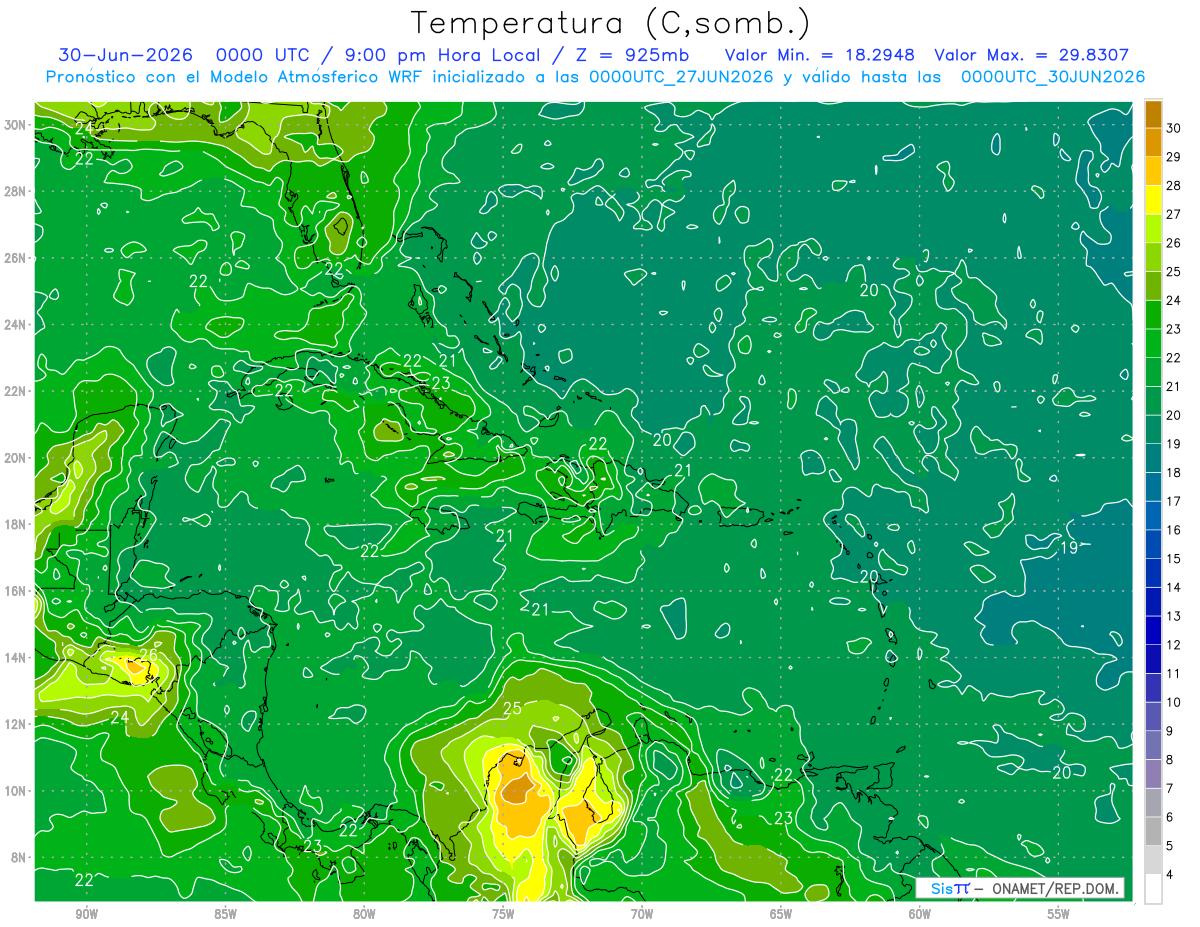The image size is (1200, 927).
Task: Pick the purple swatch between 8 and 9
Action: pyautogui.click(x=1153, y=745)
